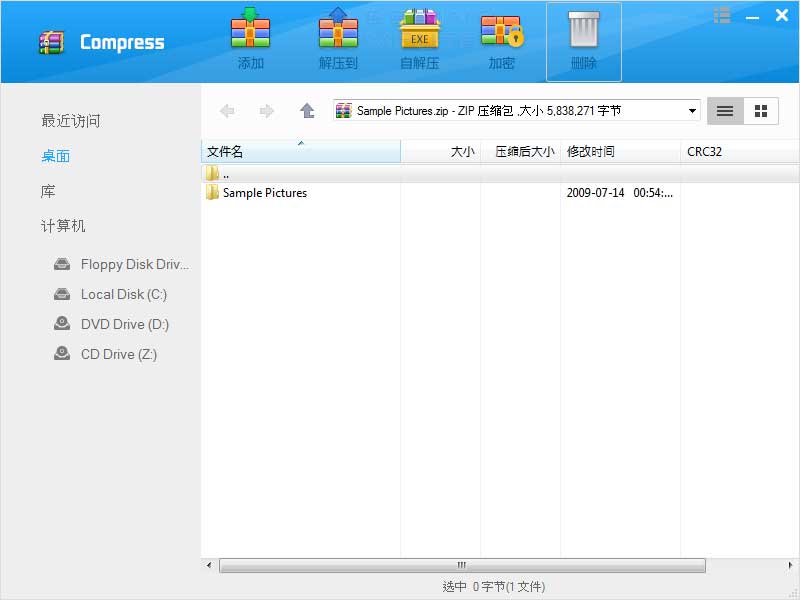The image size is (800, 600).
Task: Click the scrollbar right arrow
Action: (x=790, y=565)
